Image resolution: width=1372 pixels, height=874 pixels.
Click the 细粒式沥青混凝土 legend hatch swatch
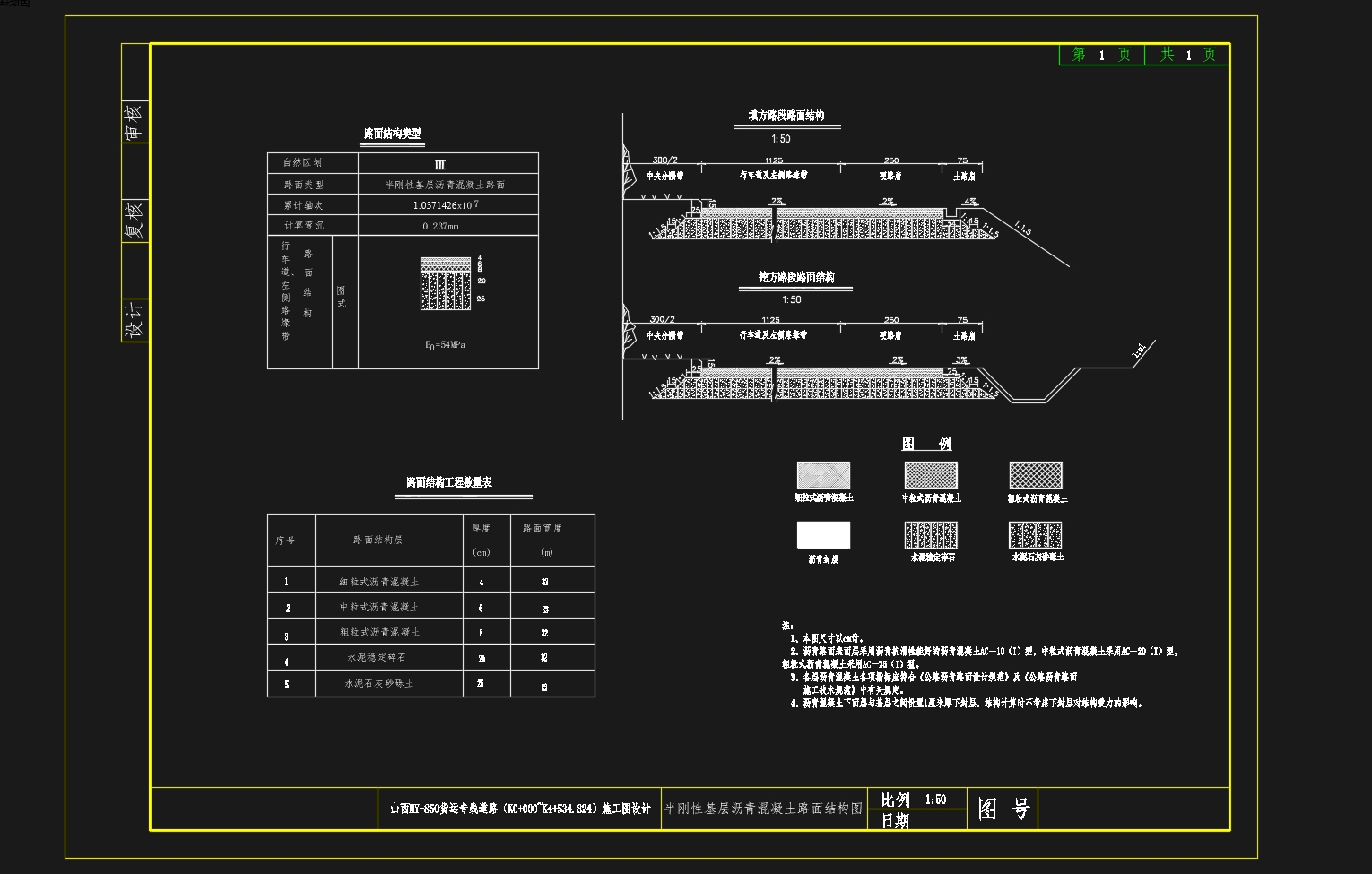823,475
